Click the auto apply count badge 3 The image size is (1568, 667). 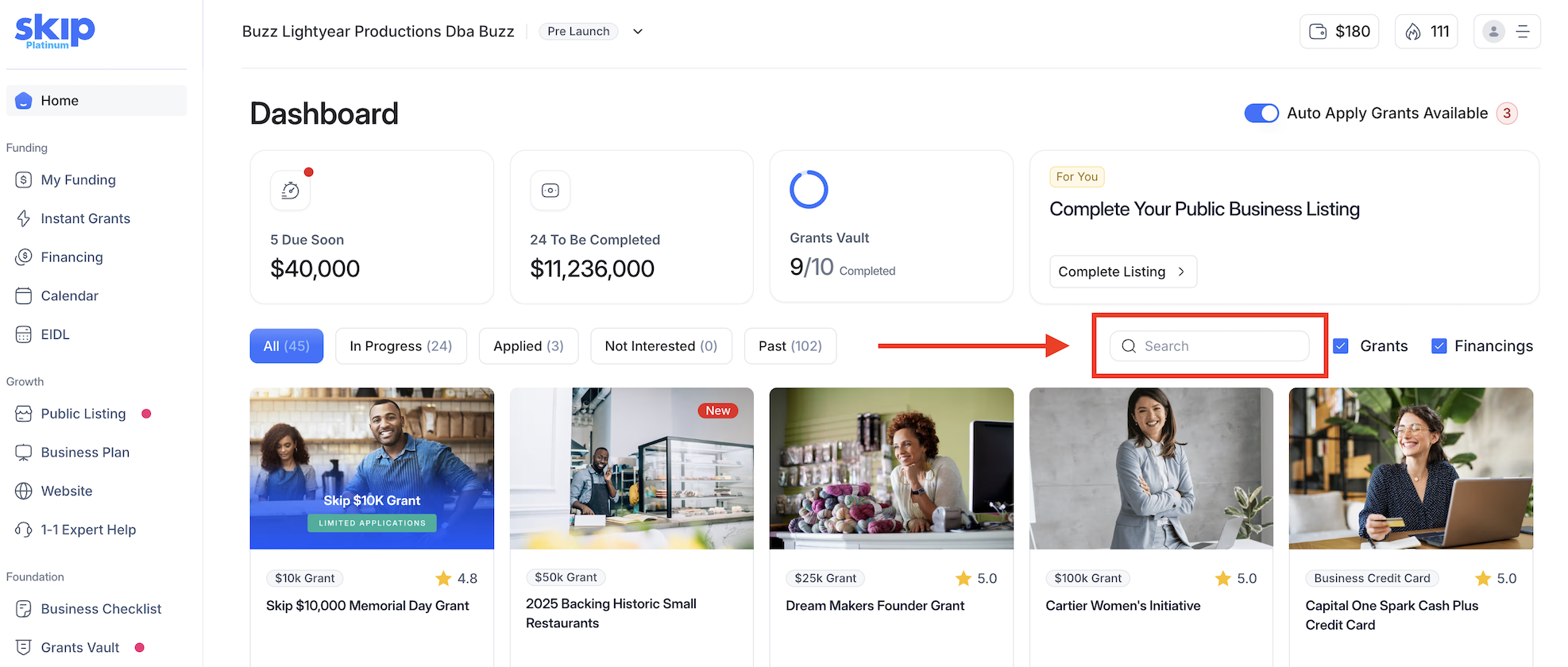tap(1507, 114)
